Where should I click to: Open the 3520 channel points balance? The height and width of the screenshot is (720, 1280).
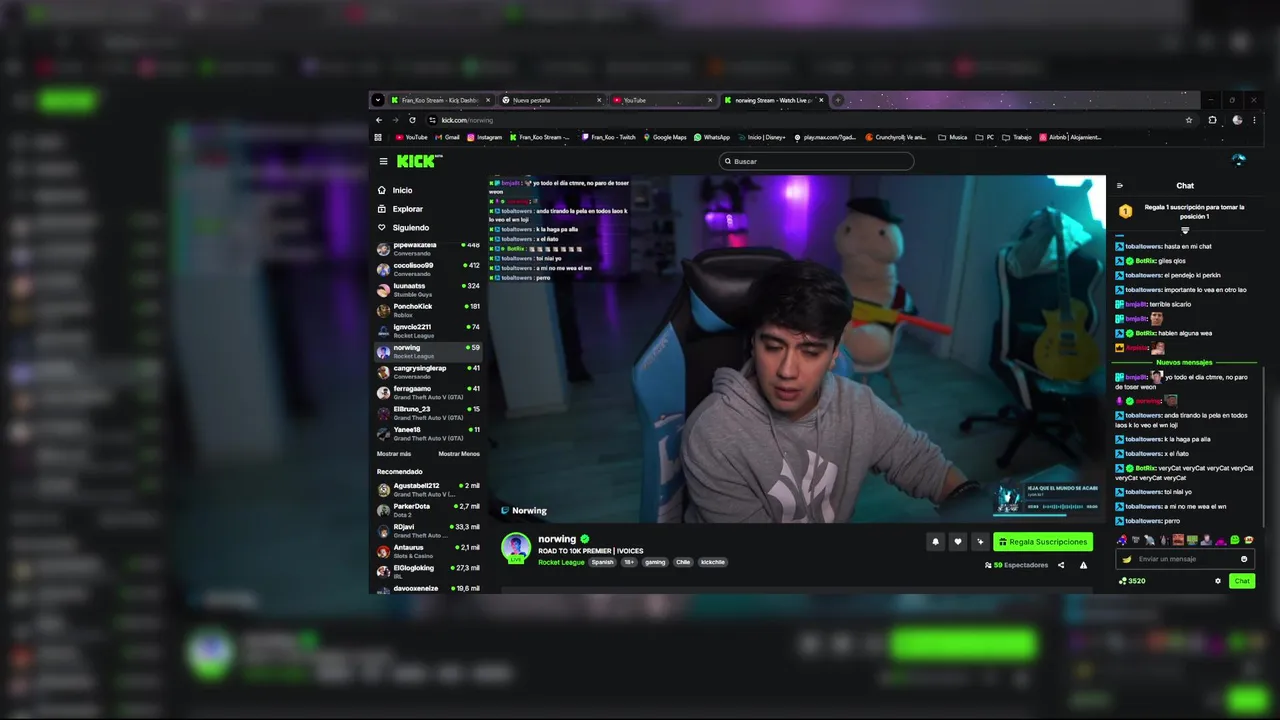(x=1132, y=581)
